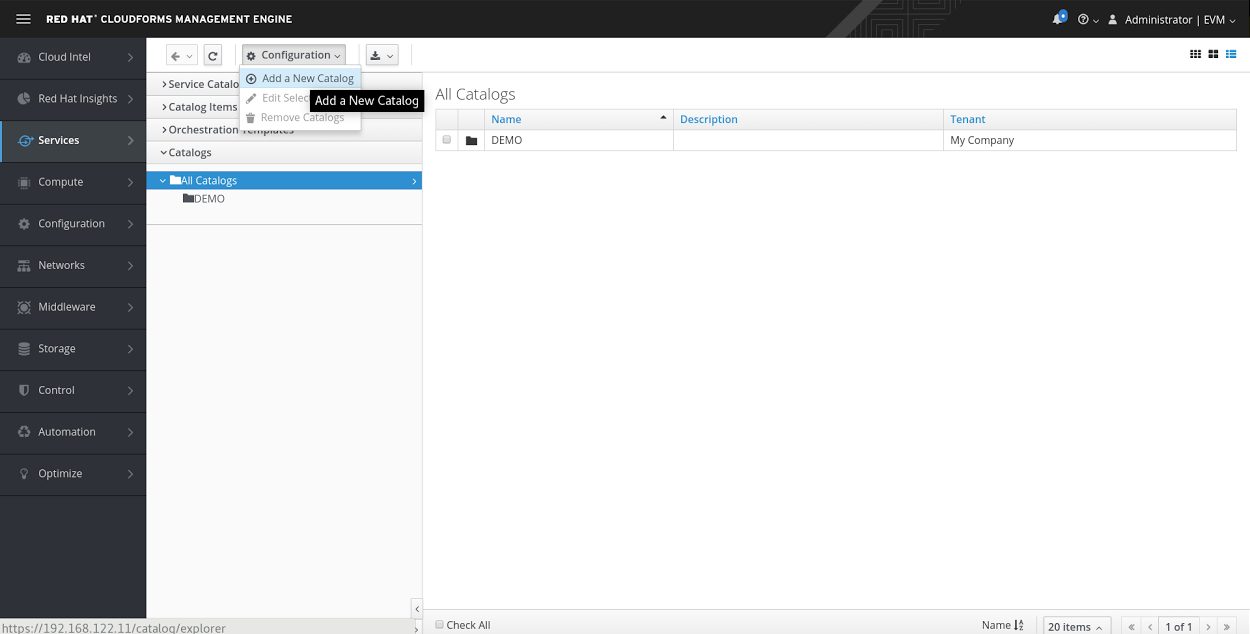Open the Administrator | EVM user menu

click(x=1172, y=19)
